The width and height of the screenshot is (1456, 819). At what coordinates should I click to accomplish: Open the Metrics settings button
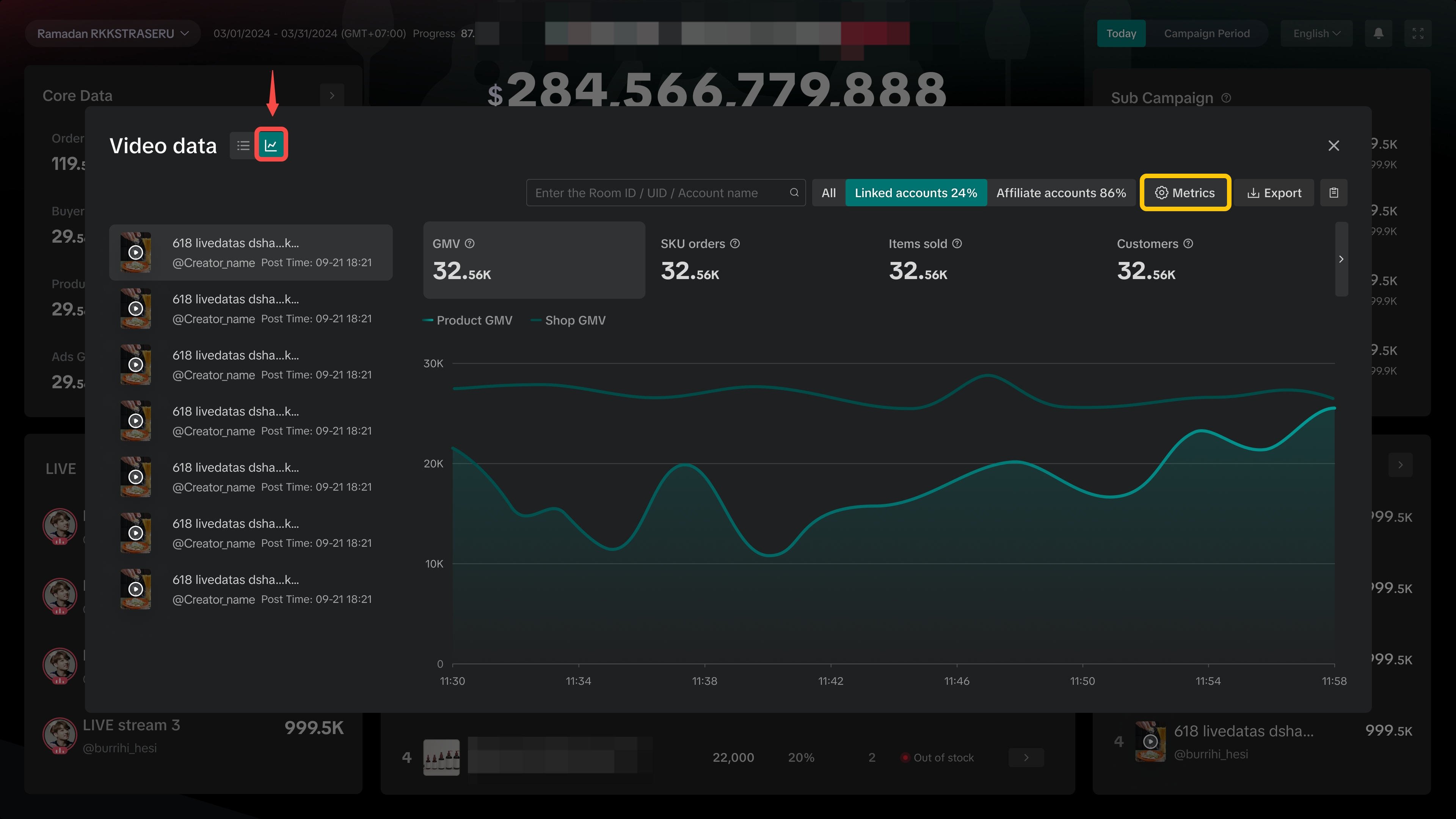(x=1185, y=193)
